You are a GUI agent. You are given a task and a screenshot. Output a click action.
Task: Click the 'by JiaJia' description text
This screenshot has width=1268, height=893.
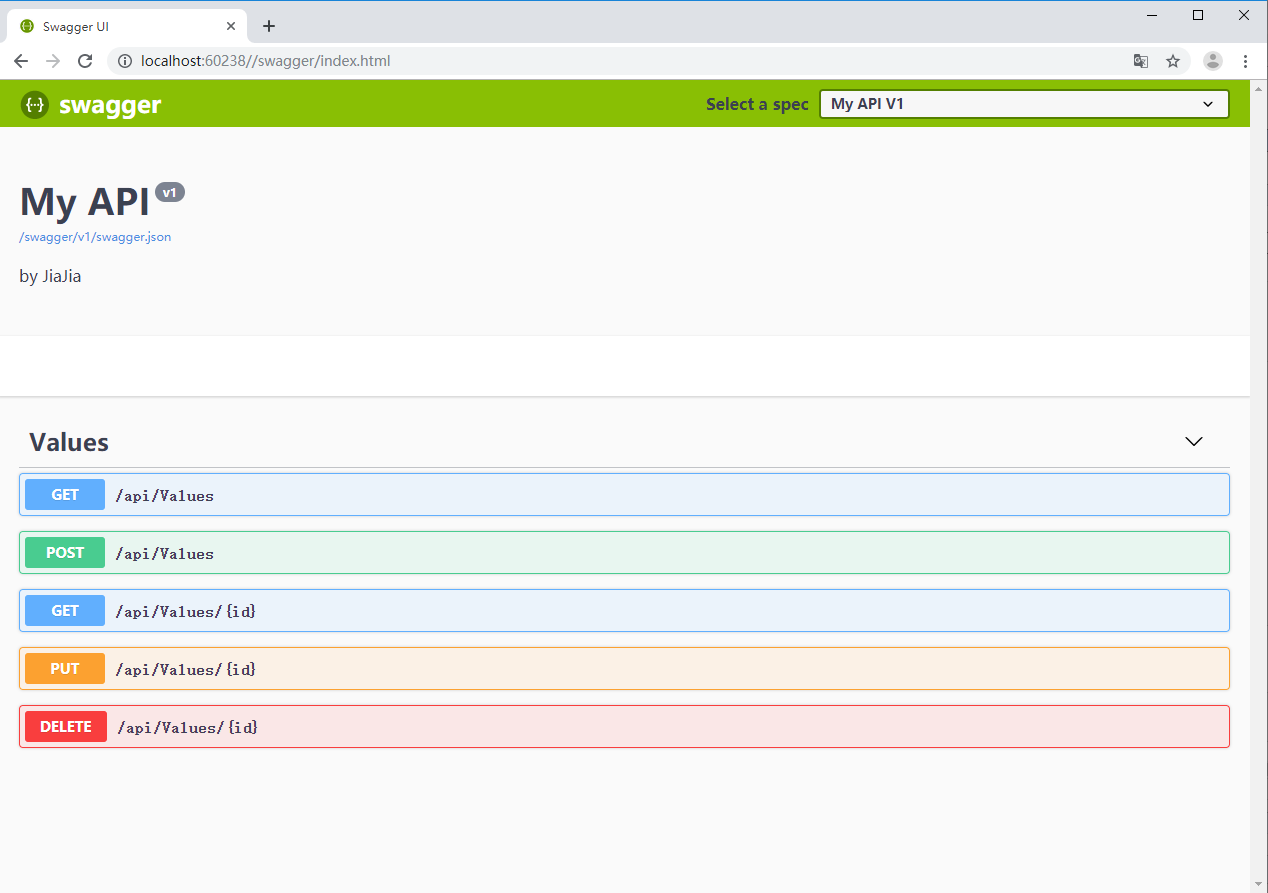point(50,276)
